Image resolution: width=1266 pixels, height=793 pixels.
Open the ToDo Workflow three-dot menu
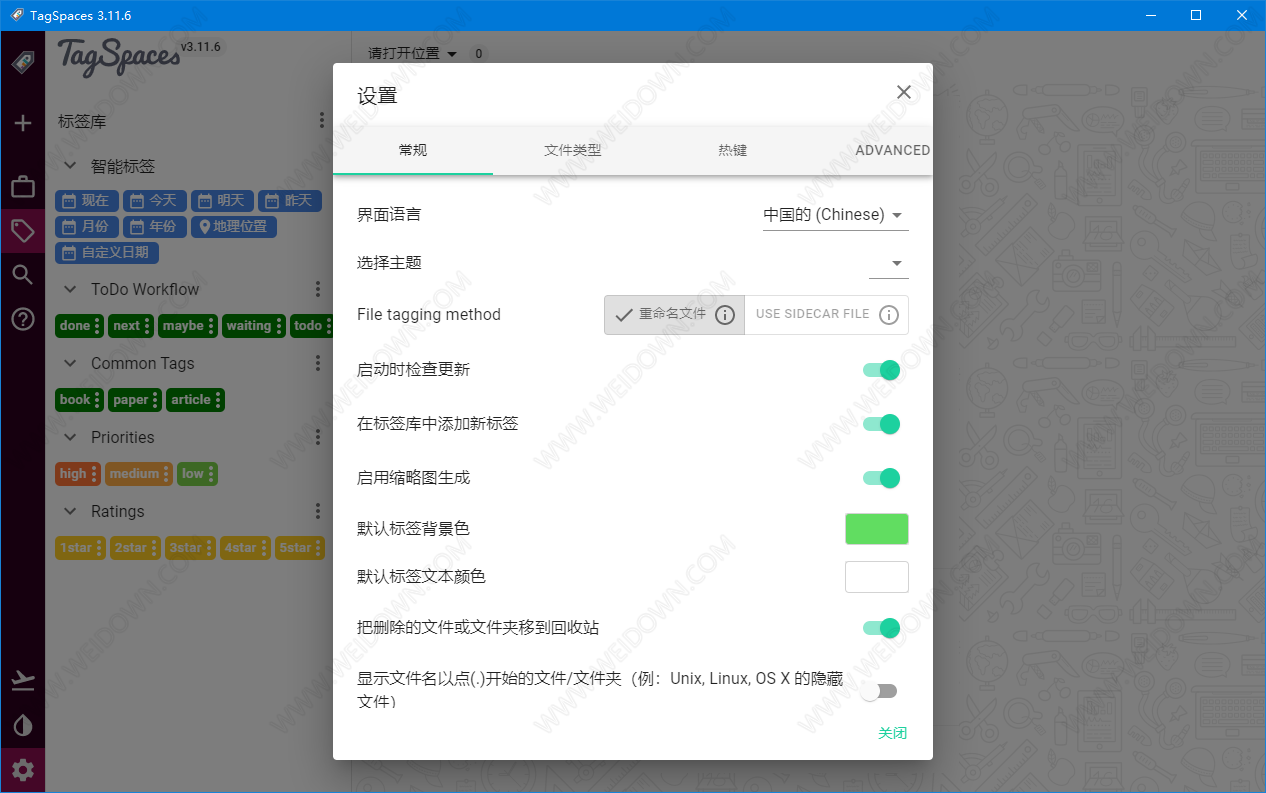click(318, 289)
